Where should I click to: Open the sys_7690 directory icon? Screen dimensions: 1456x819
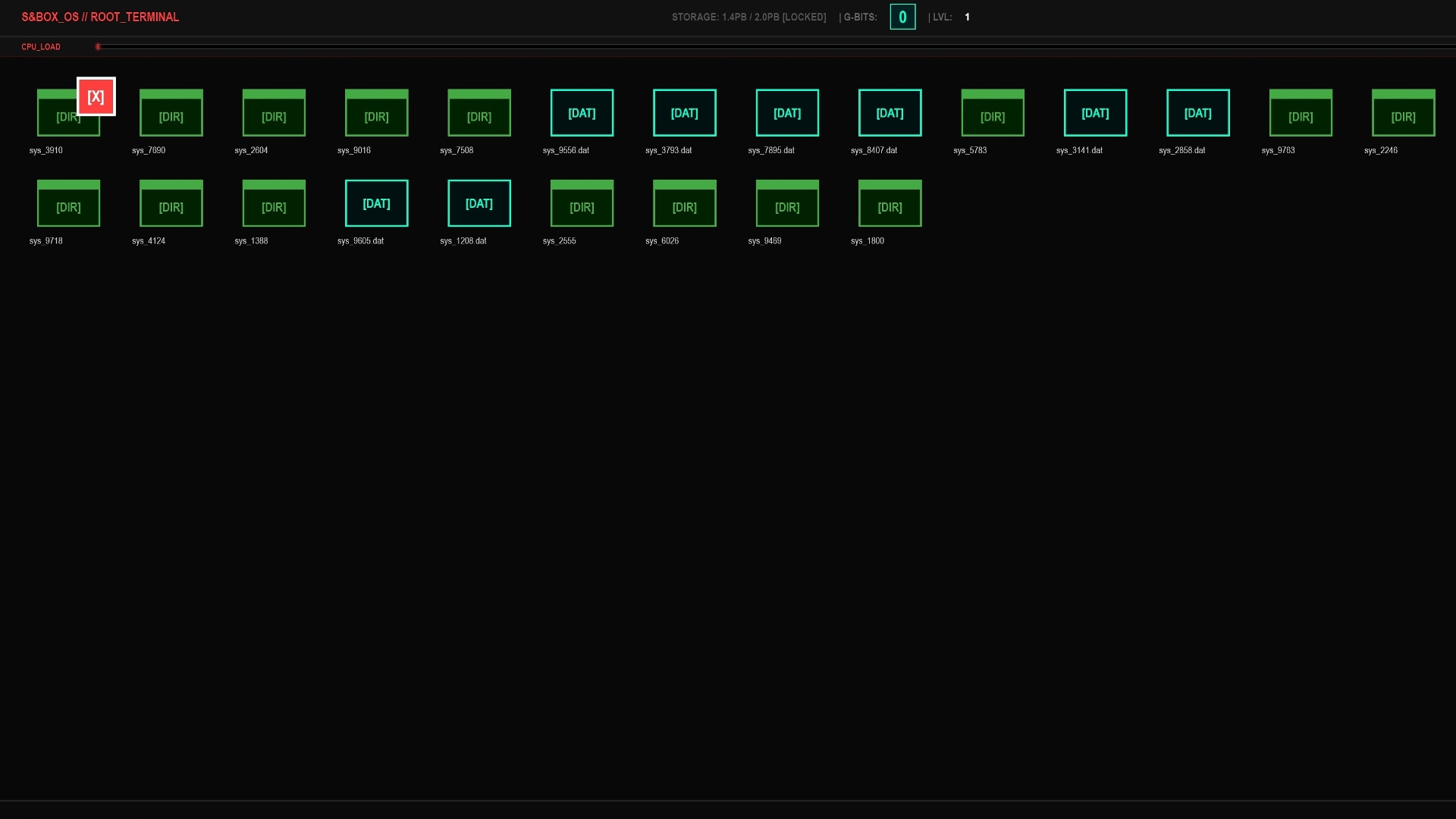click(x=171, y=114)
